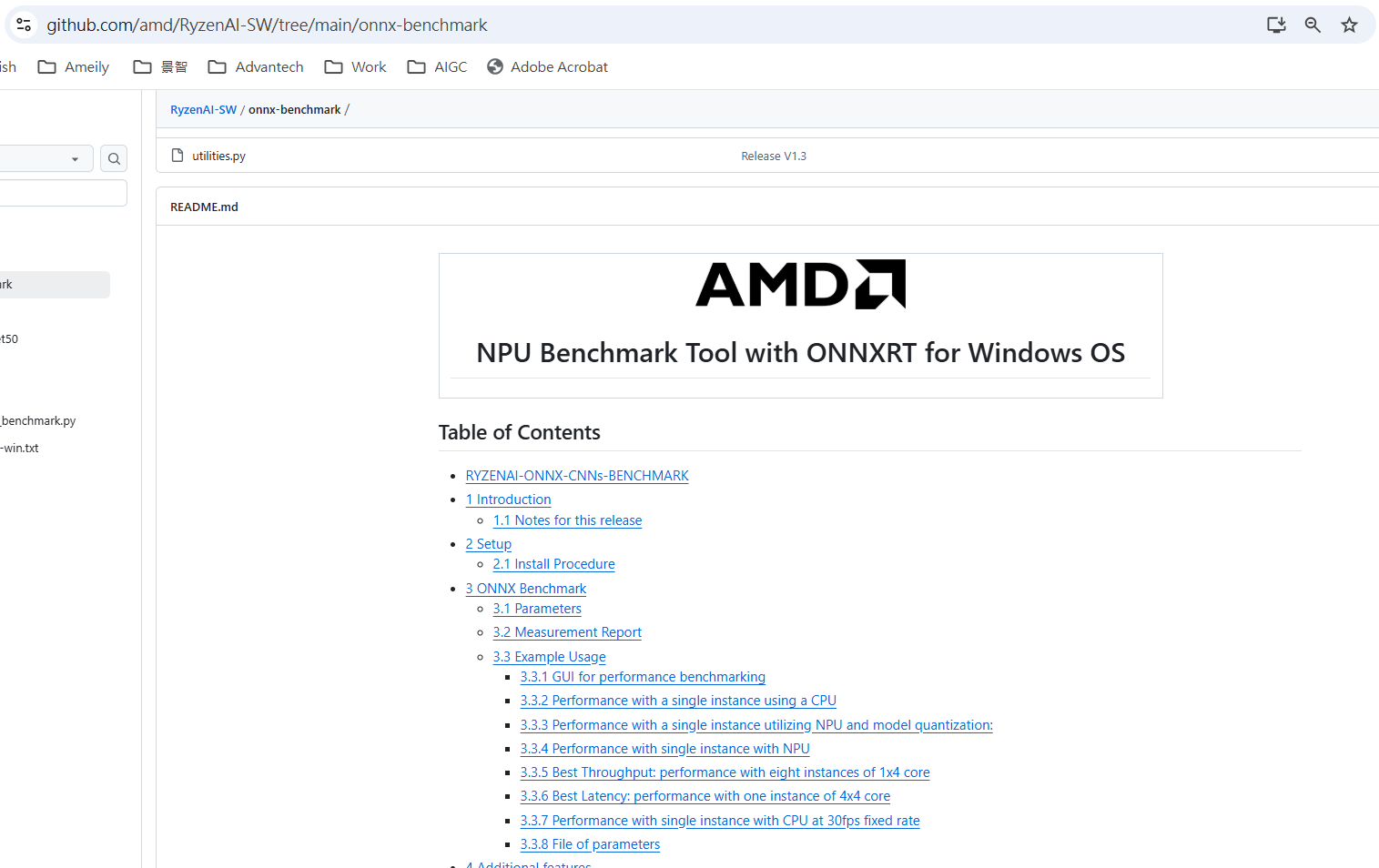The image size is (1379, 868).
Task: Go to 1.1 Notes for this release
Action: (567, 520)
